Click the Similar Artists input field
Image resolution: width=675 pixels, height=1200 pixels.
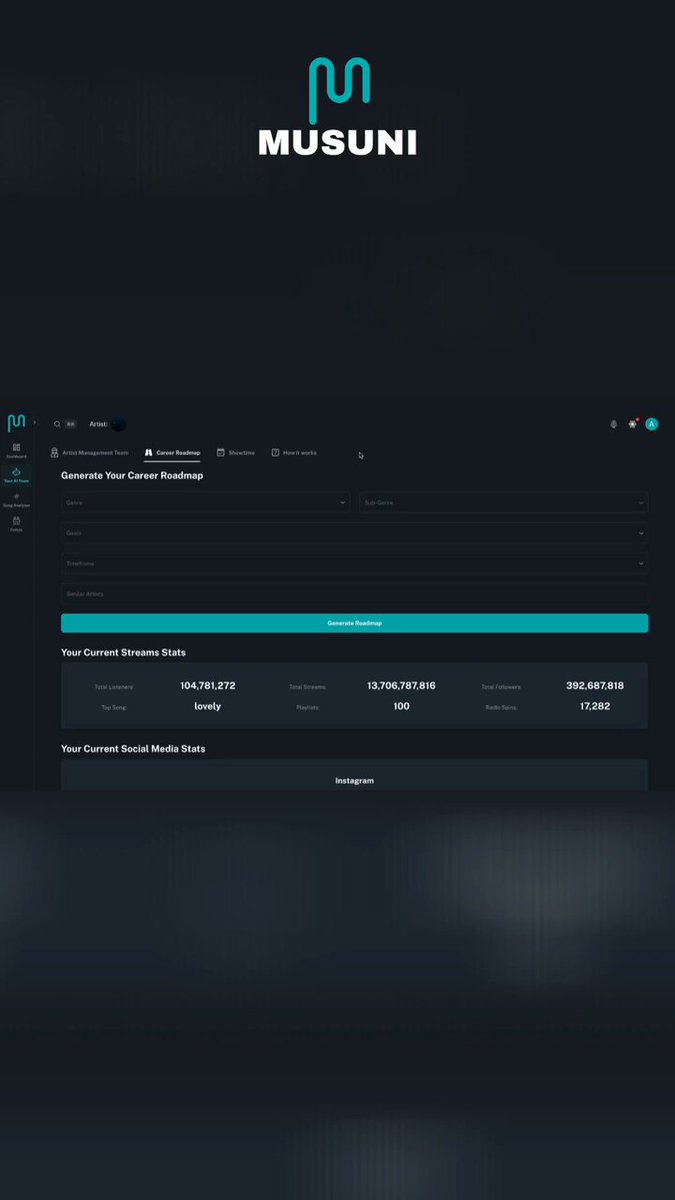click(354, 594)
